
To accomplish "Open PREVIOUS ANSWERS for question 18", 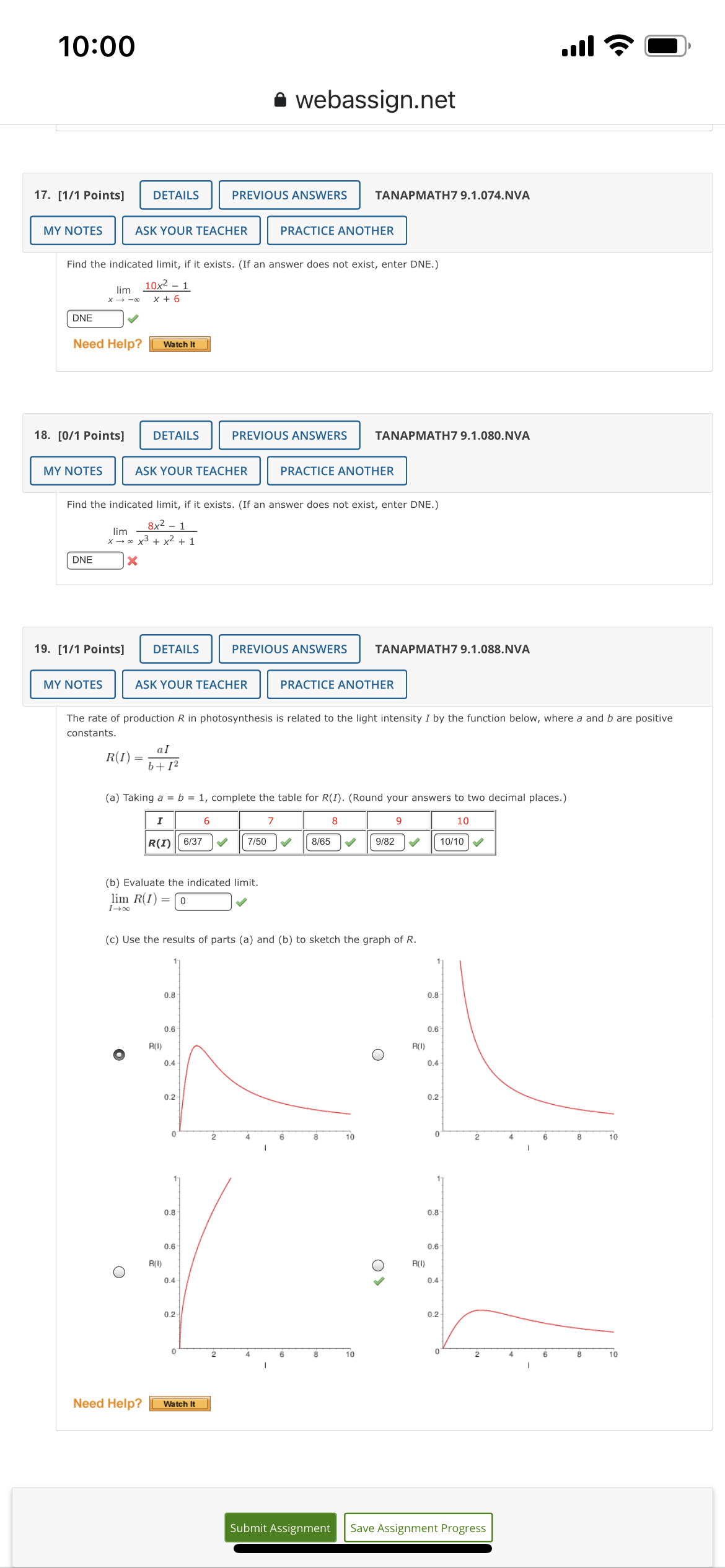I will click(289, 435).
